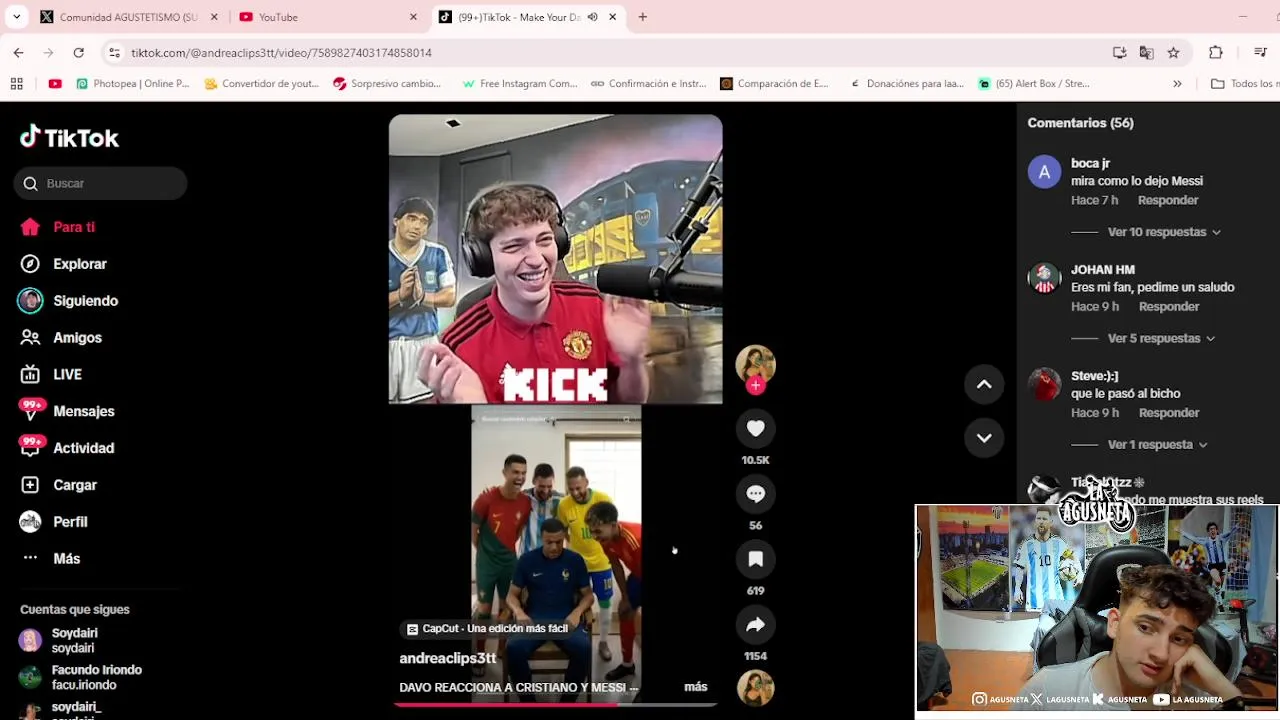Seek using the red video progress bar
Viewport: 1280px width, 720px height.
[x=555, y=704]
